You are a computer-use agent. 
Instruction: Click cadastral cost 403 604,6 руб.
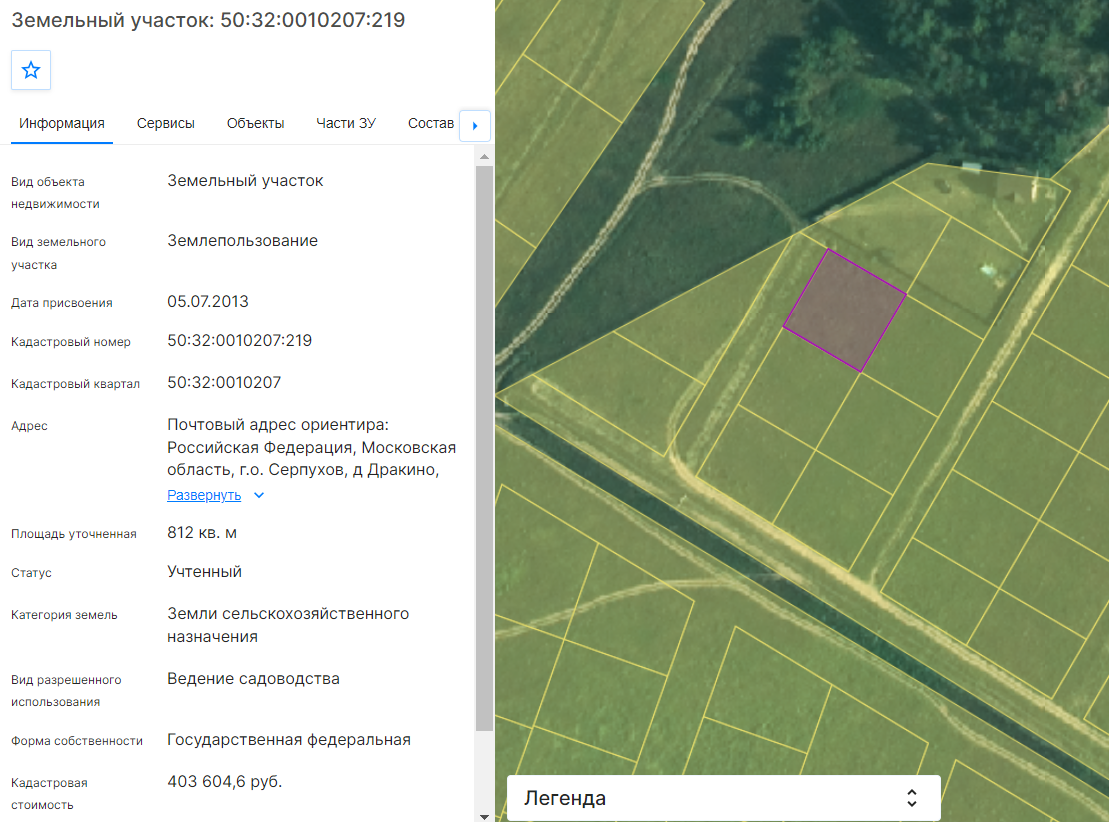coord(224,782)
